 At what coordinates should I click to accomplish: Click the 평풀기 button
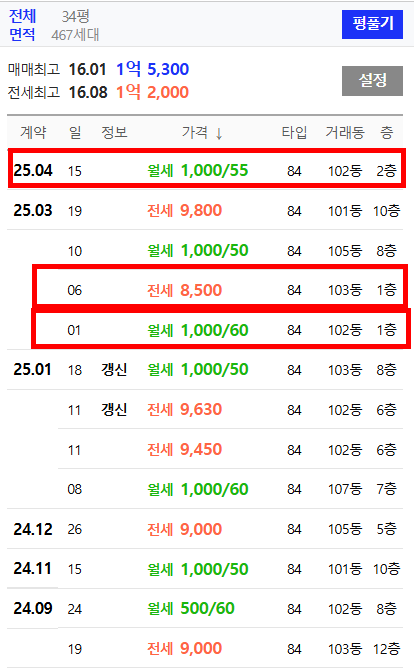coord(372,24)
